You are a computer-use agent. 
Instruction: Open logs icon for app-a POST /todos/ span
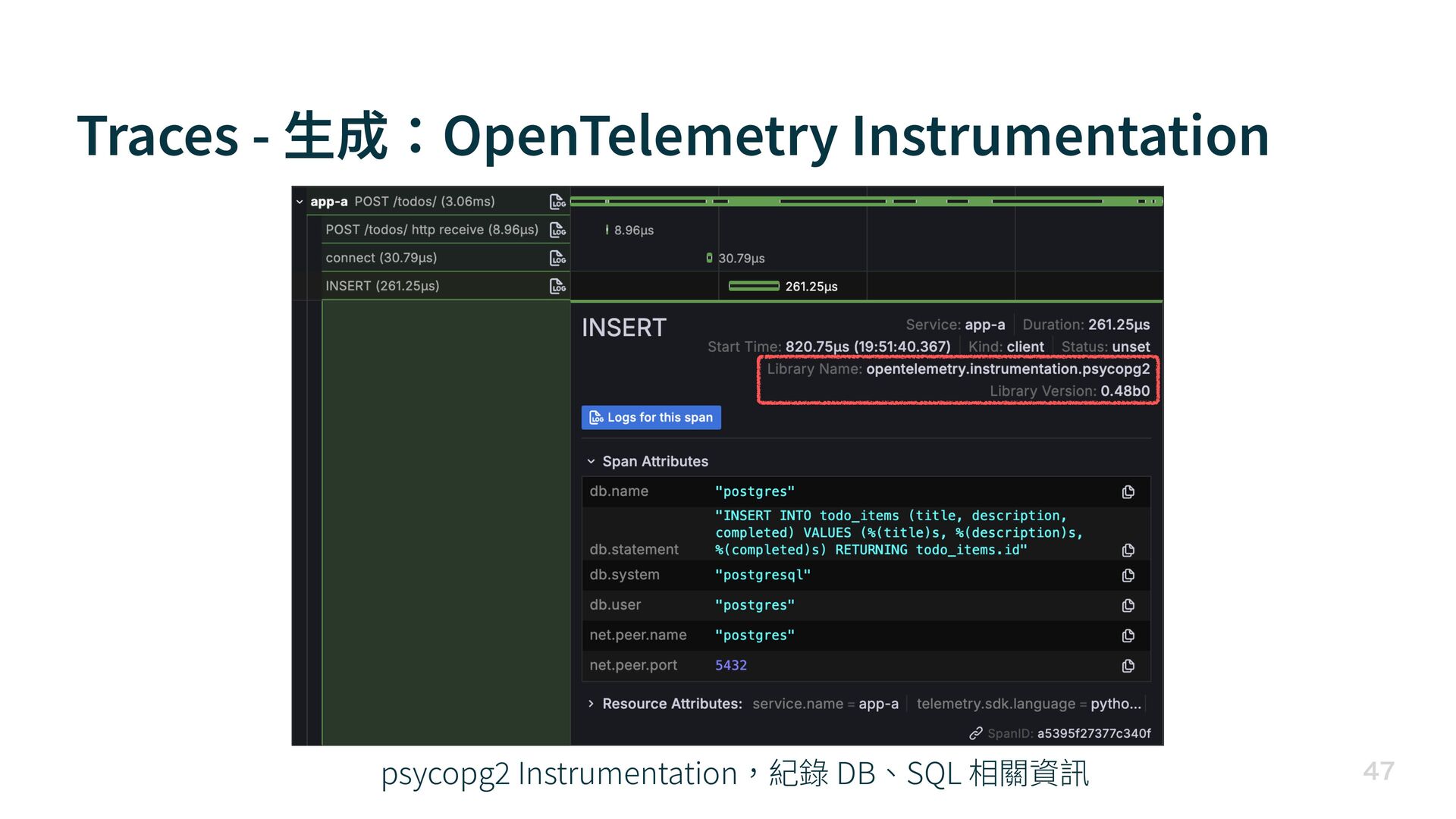click(x=558, y=202)
